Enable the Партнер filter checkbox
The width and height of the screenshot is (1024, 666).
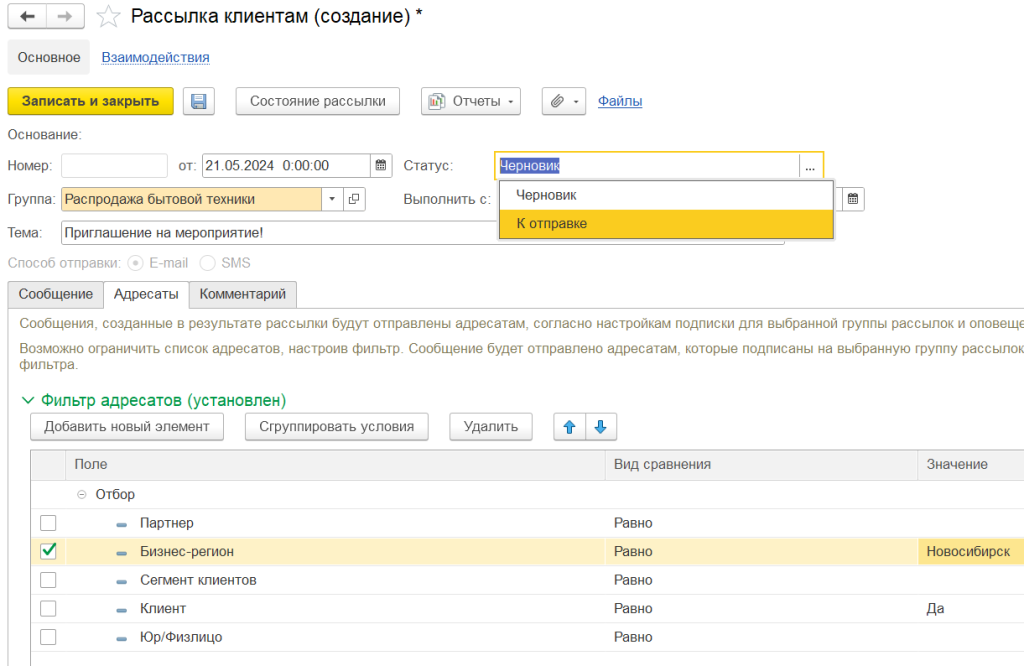pos(48,523)
